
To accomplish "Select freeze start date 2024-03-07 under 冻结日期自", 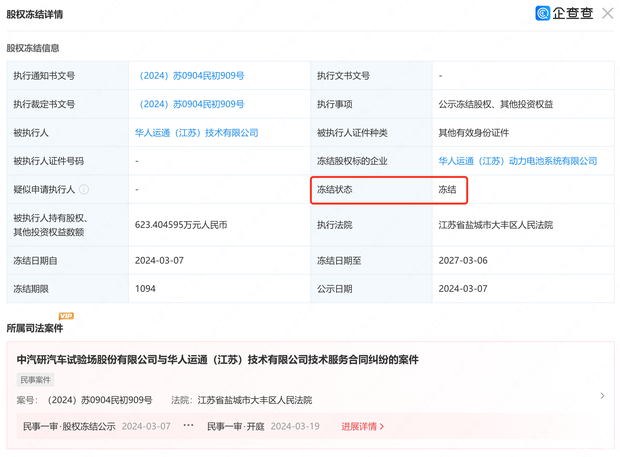I will pos(159,261).
